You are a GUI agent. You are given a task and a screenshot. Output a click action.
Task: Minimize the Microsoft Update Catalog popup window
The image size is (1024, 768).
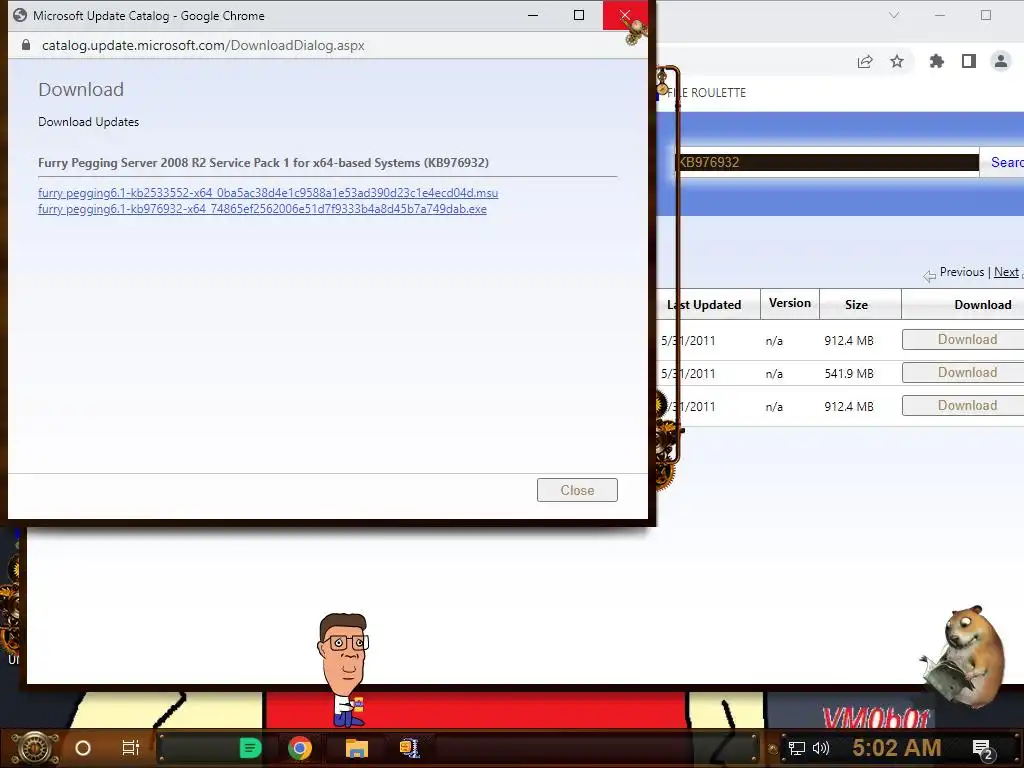click(x=533, y=15)
